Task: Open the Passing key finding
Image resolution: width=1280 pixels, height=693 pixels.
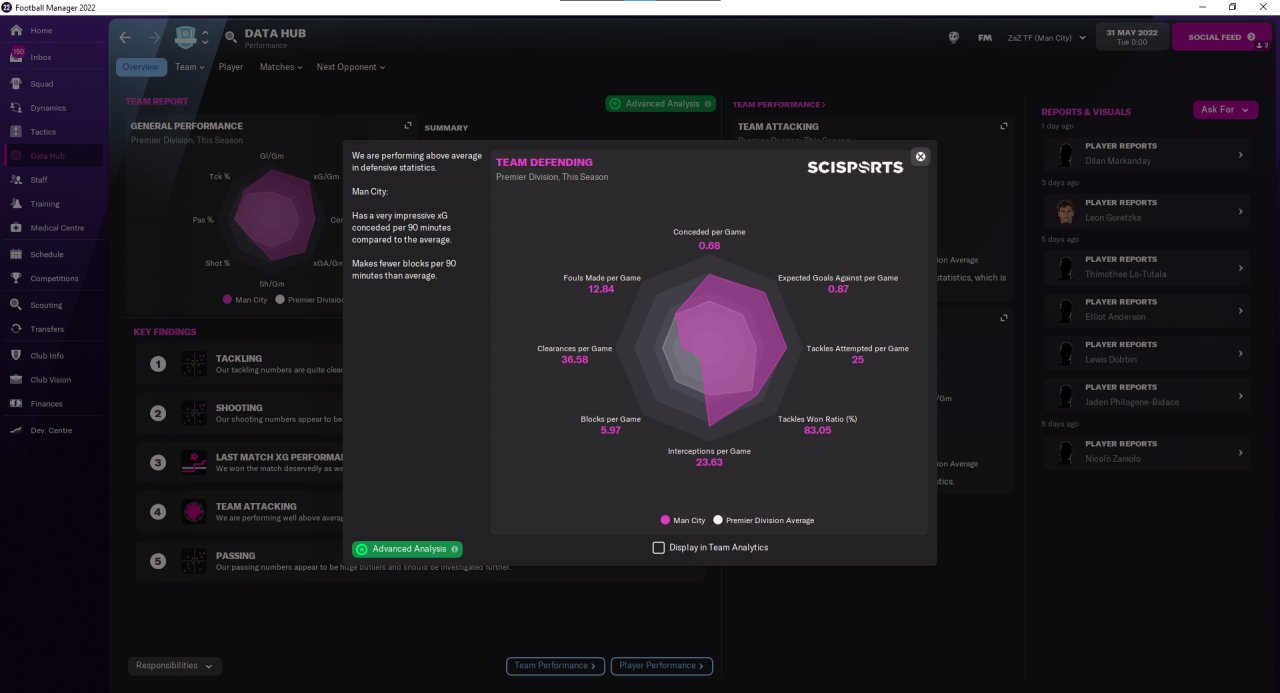Action: [x=420, y=562]
